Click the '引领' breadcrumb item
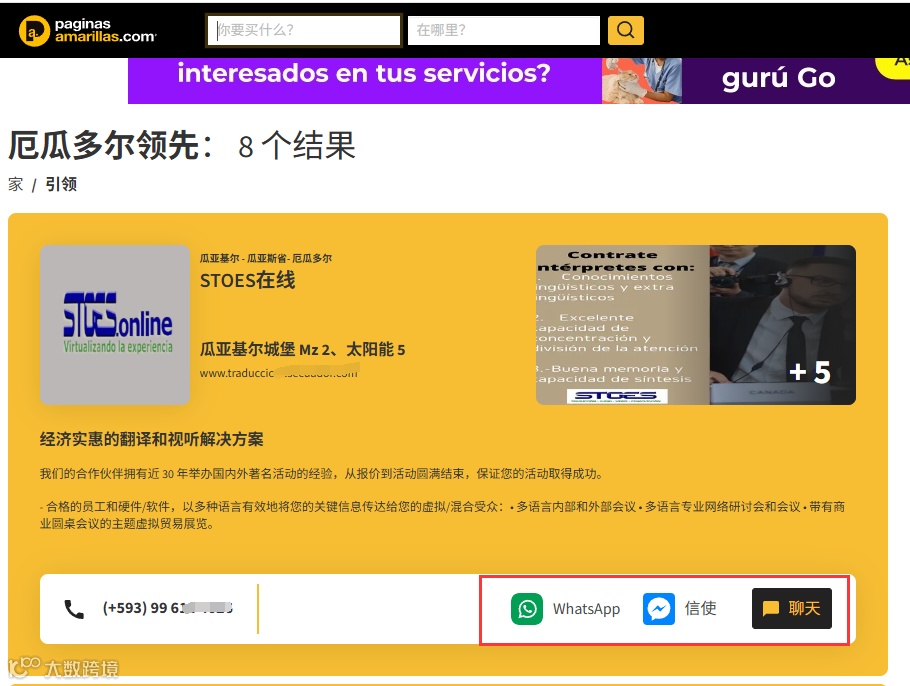This screenshot has height=686, width=910. (x=61, y=185)
